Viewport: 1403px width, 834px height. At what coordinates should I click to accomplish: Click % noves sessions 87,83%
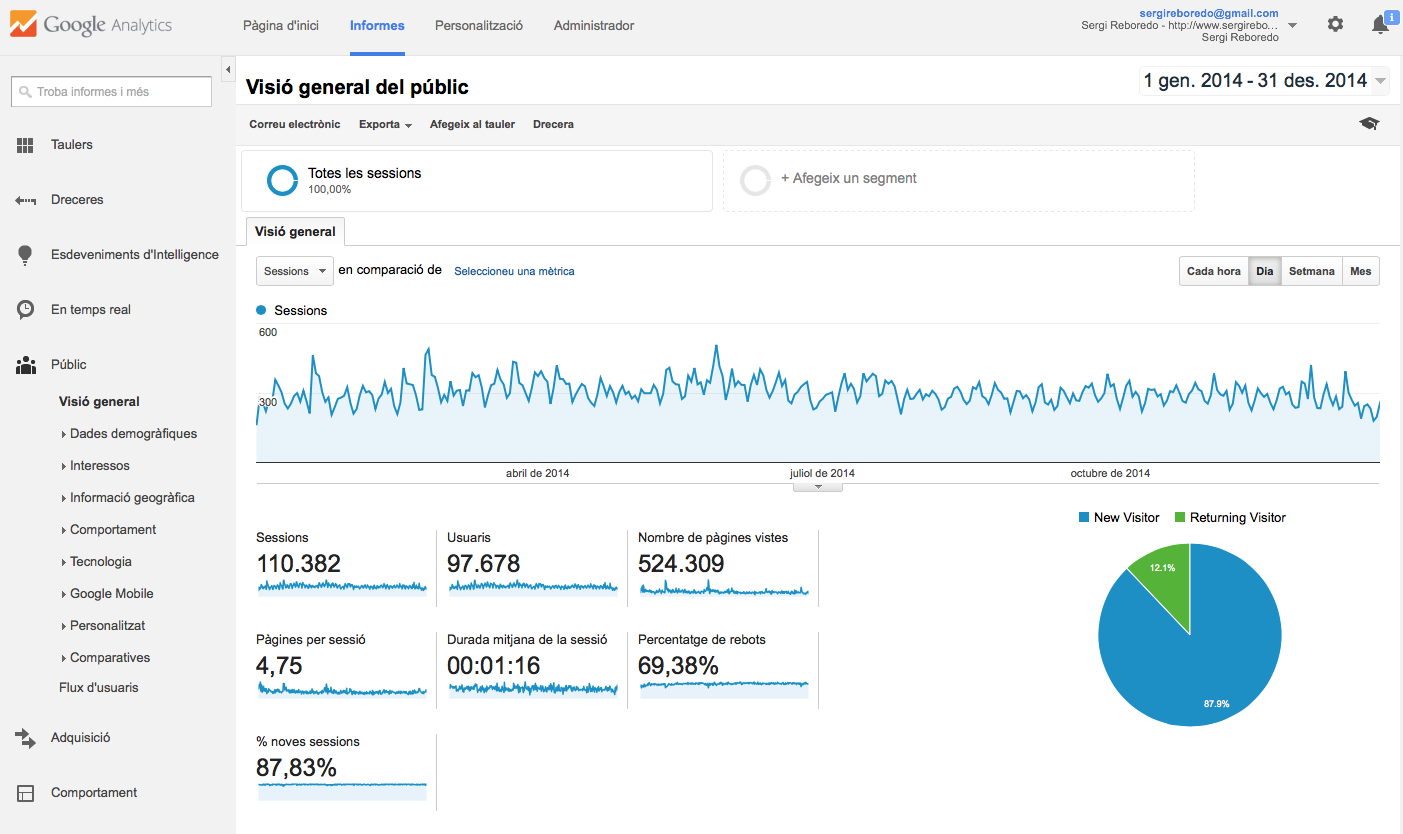(x=342, y=769)
